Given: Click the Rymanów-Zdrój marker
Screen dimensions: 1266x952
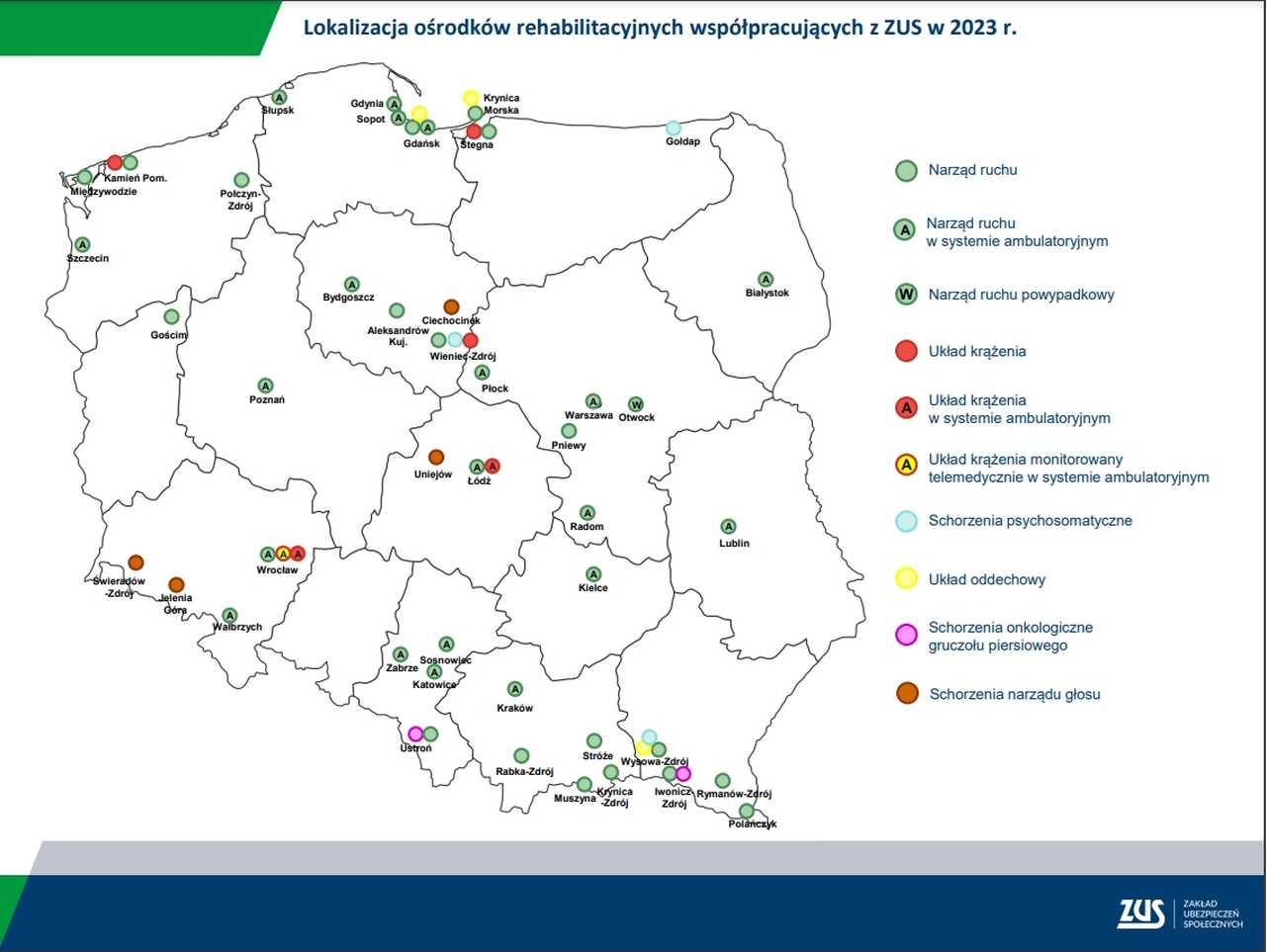Looking at the screenshot, I should tap(723, 781).
